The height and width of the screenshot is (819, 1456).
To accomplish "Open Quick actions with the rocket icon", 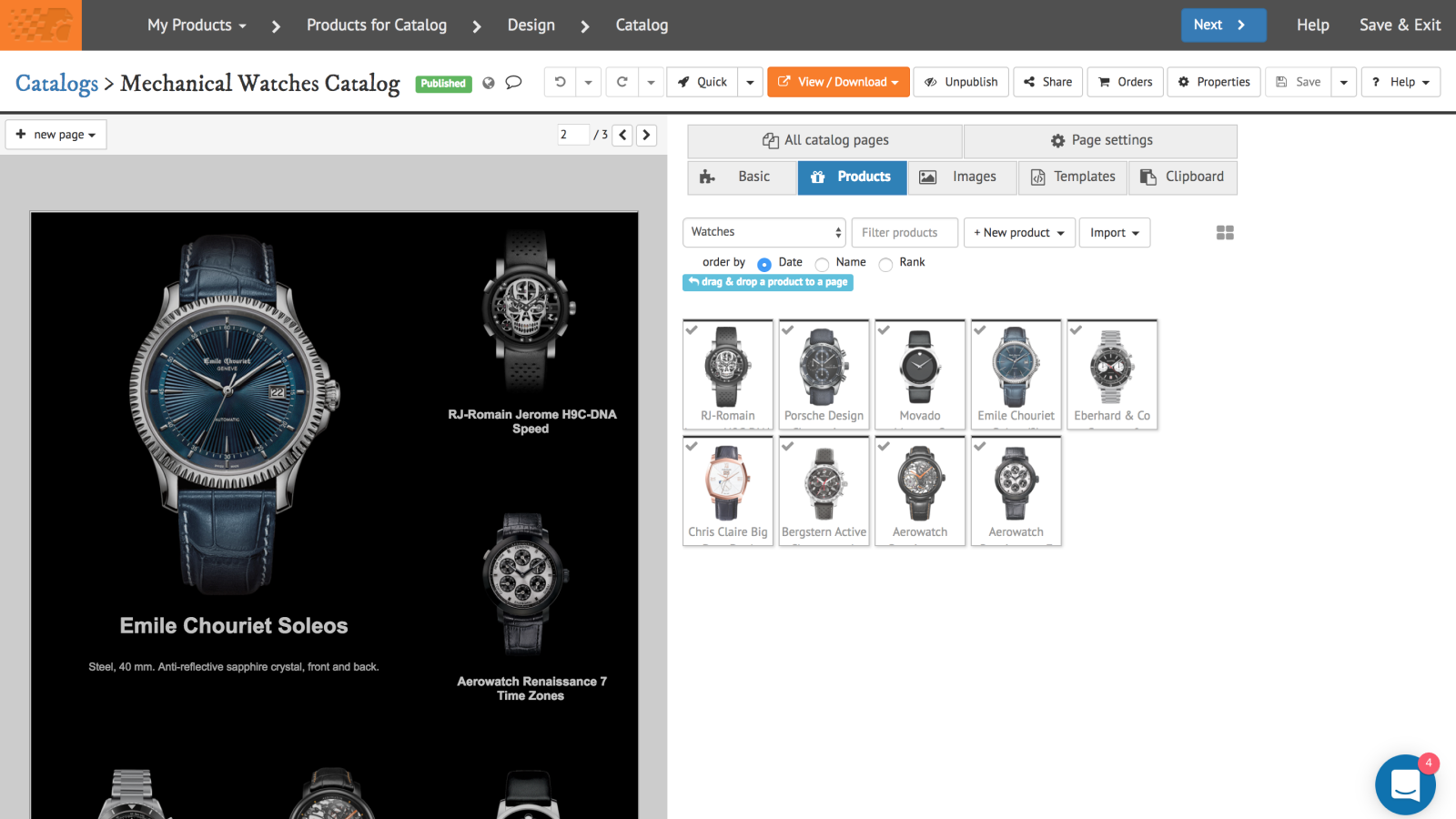I will coord(702,82).
